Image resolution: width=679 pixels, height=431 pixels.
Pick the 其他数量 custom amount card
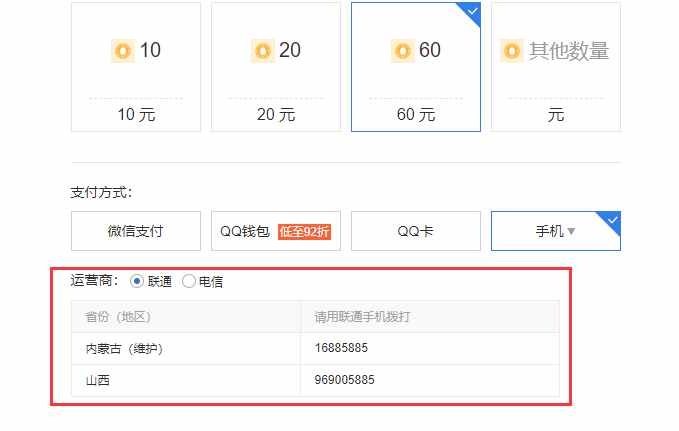tap(556, 67)
